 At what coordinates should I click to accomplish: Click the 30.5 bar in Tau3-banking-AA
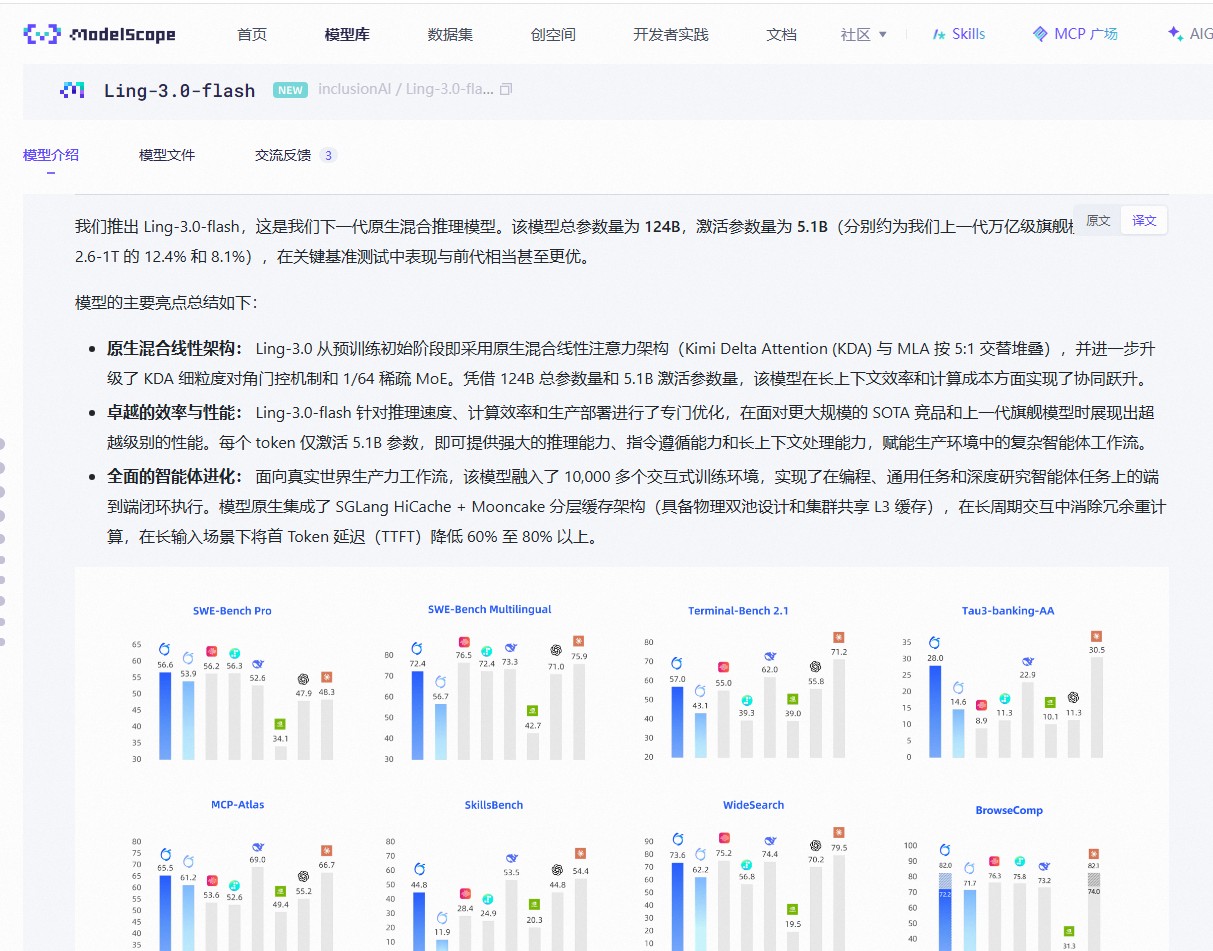click(1096, 707)
